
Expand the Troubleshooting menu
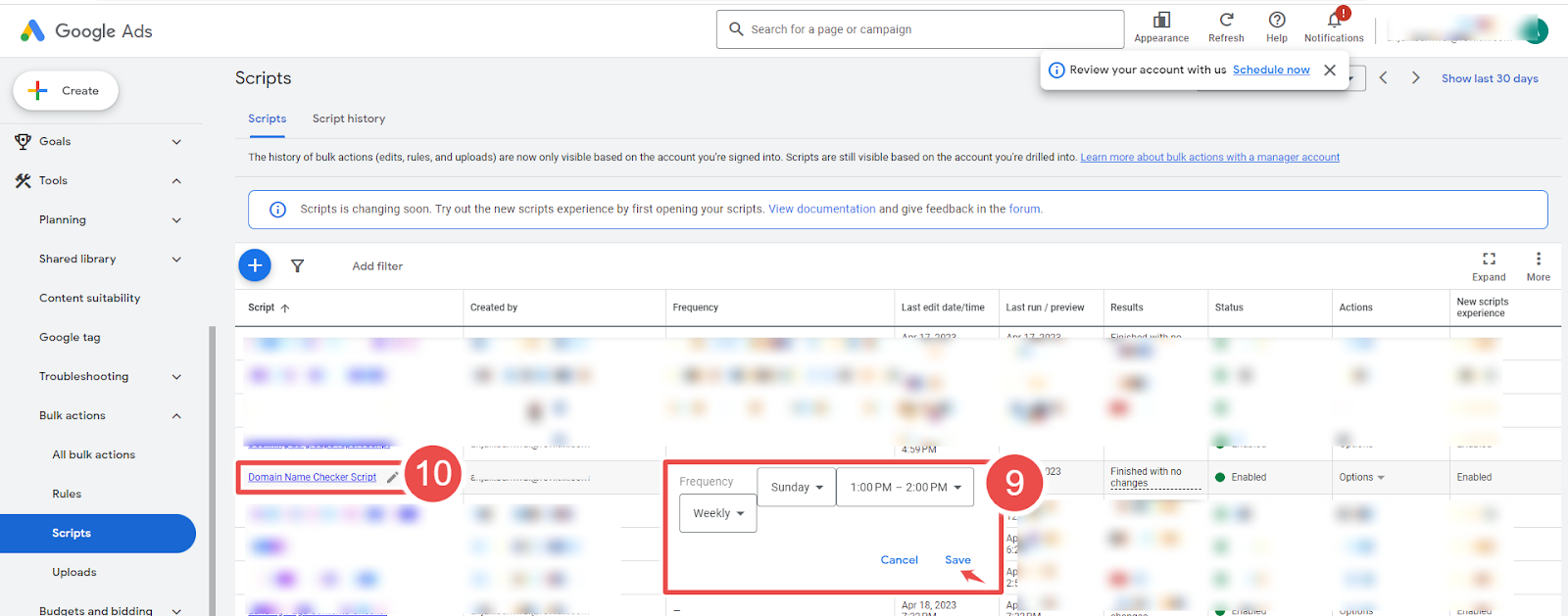coord(176,377)
